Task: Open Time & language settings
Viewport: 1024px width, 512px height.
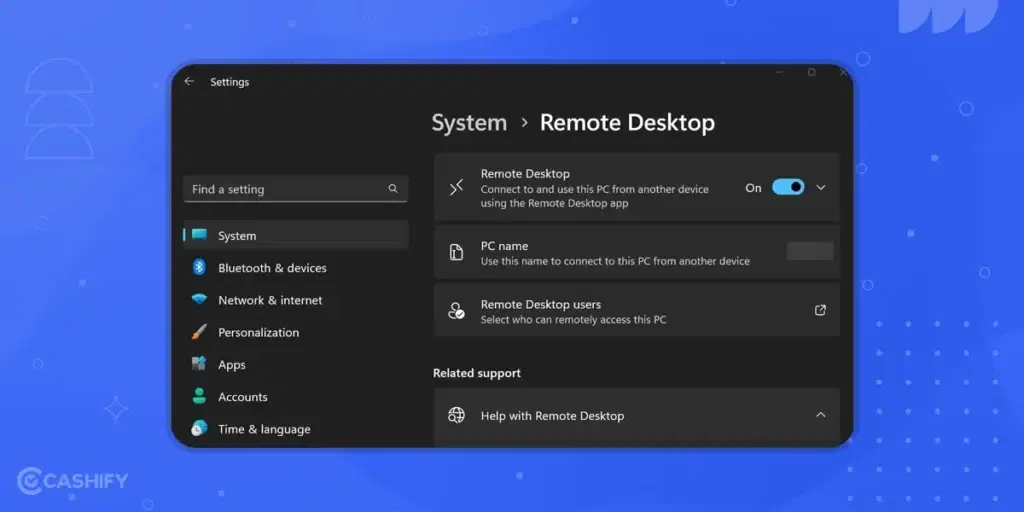Action: [296, 429]
